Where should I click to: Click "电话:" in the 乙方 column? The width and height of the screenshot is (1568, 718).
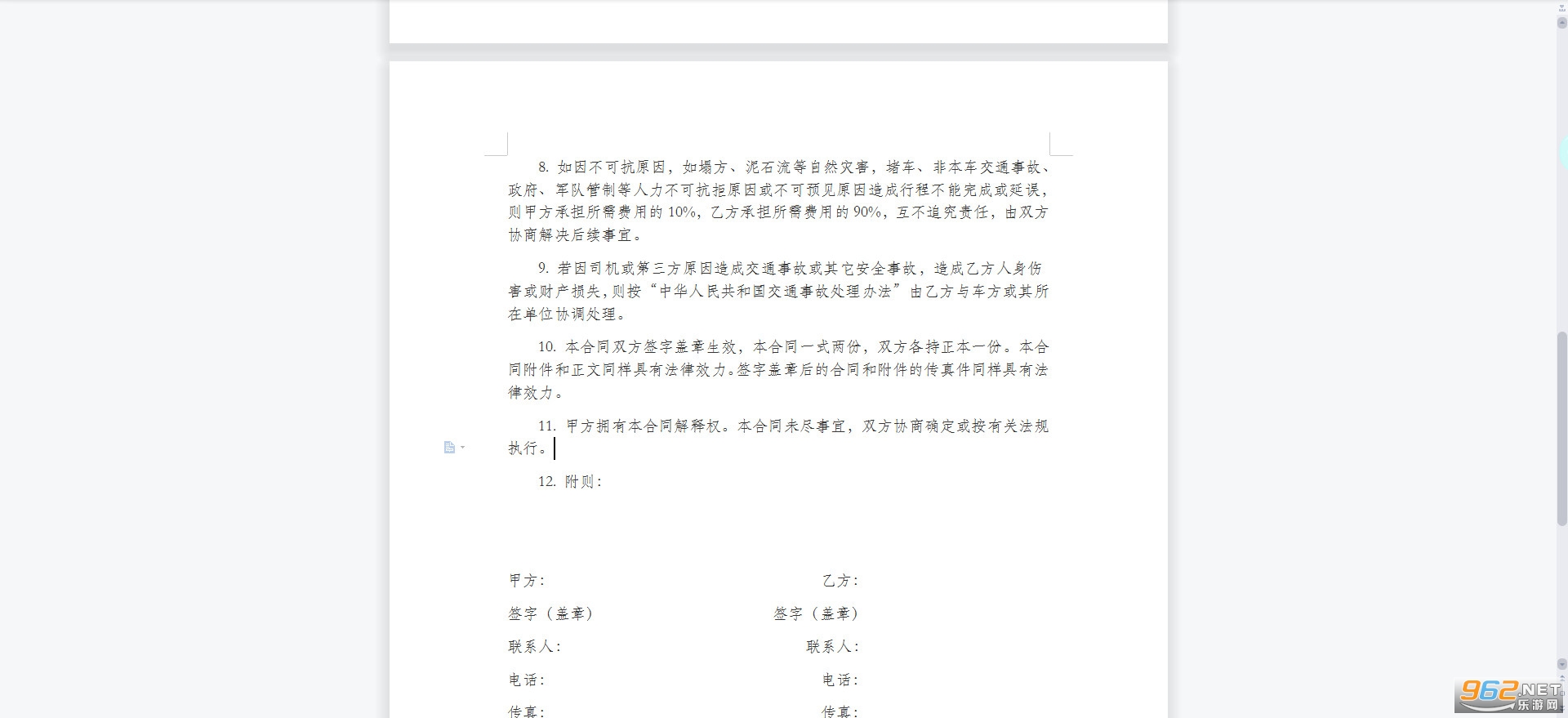point(841,680)
